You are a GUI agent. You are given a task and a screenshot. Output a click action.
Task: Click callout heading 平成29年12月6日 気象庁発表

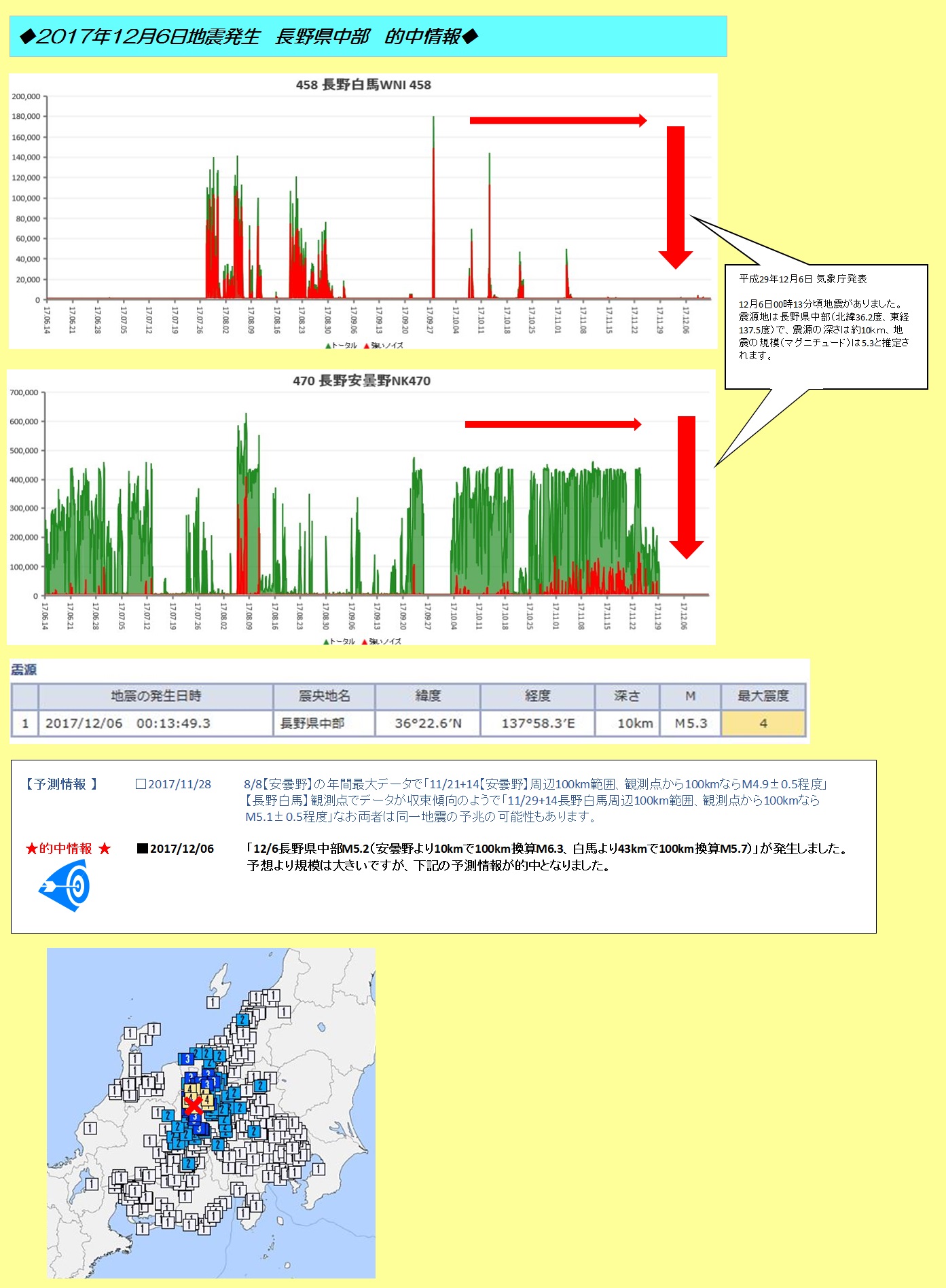803,279
